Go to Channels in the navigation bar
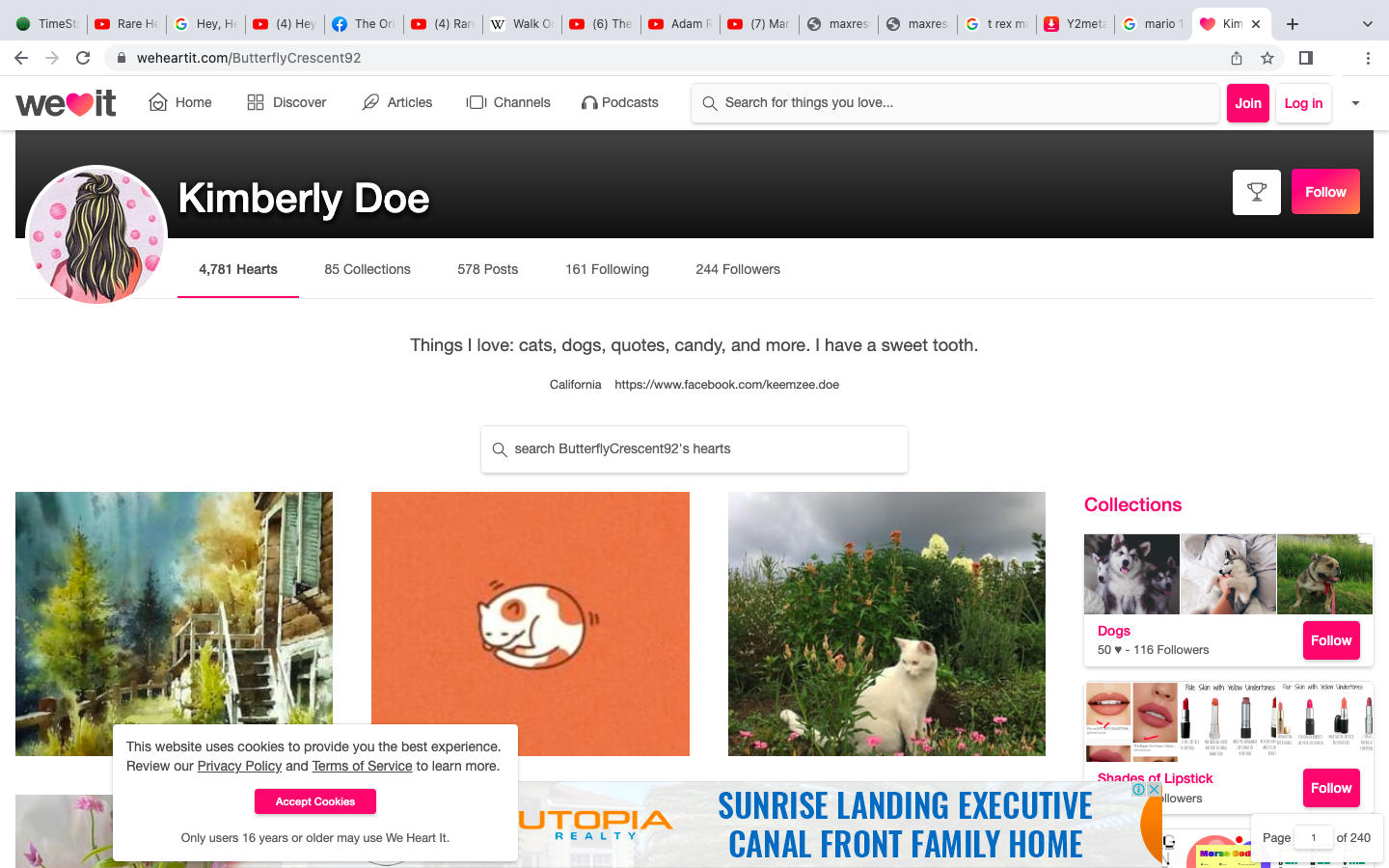Screen dimensions: 1389x868 507,102
